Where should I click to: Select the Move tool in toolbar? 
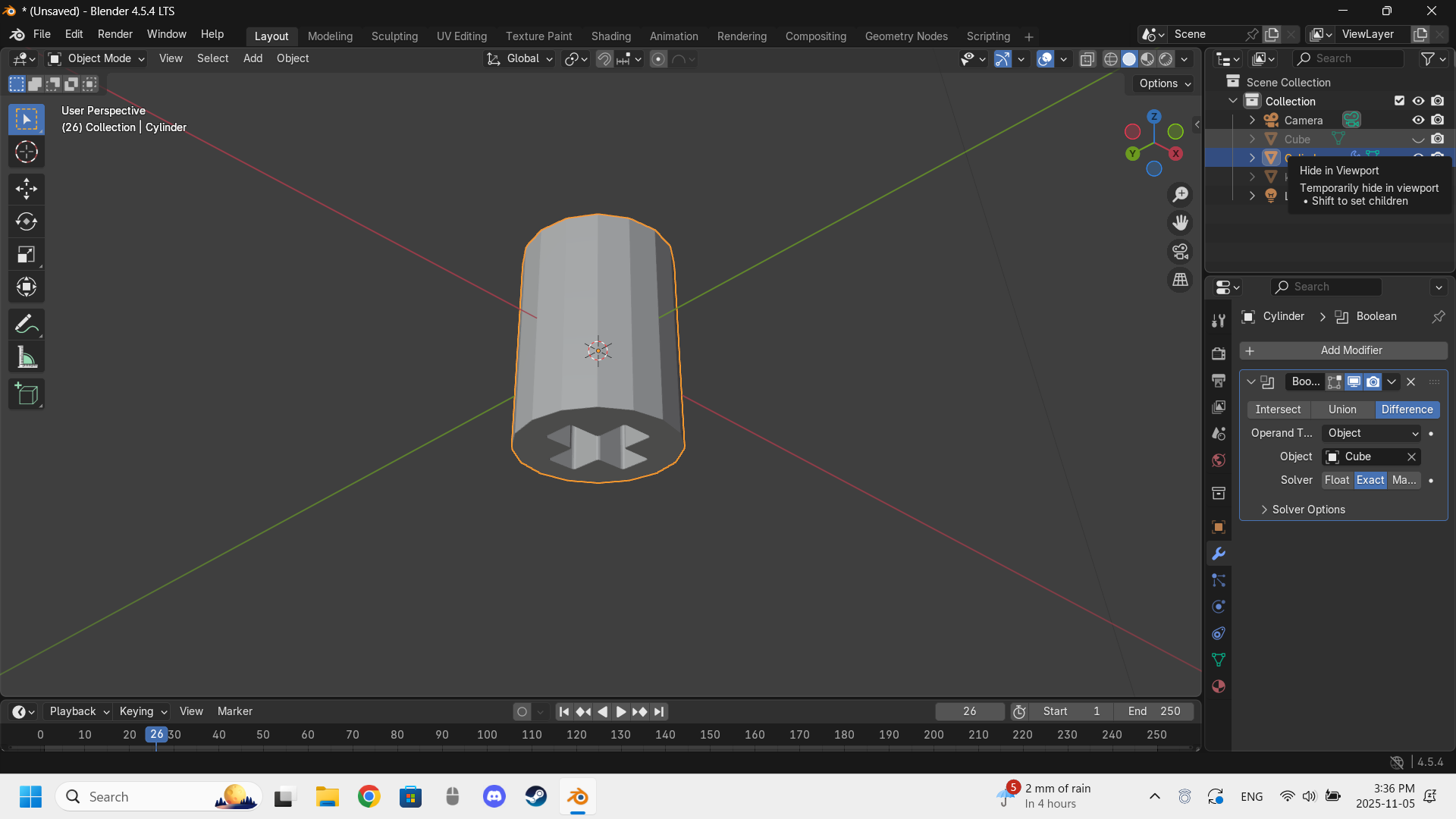click(27, 189)
